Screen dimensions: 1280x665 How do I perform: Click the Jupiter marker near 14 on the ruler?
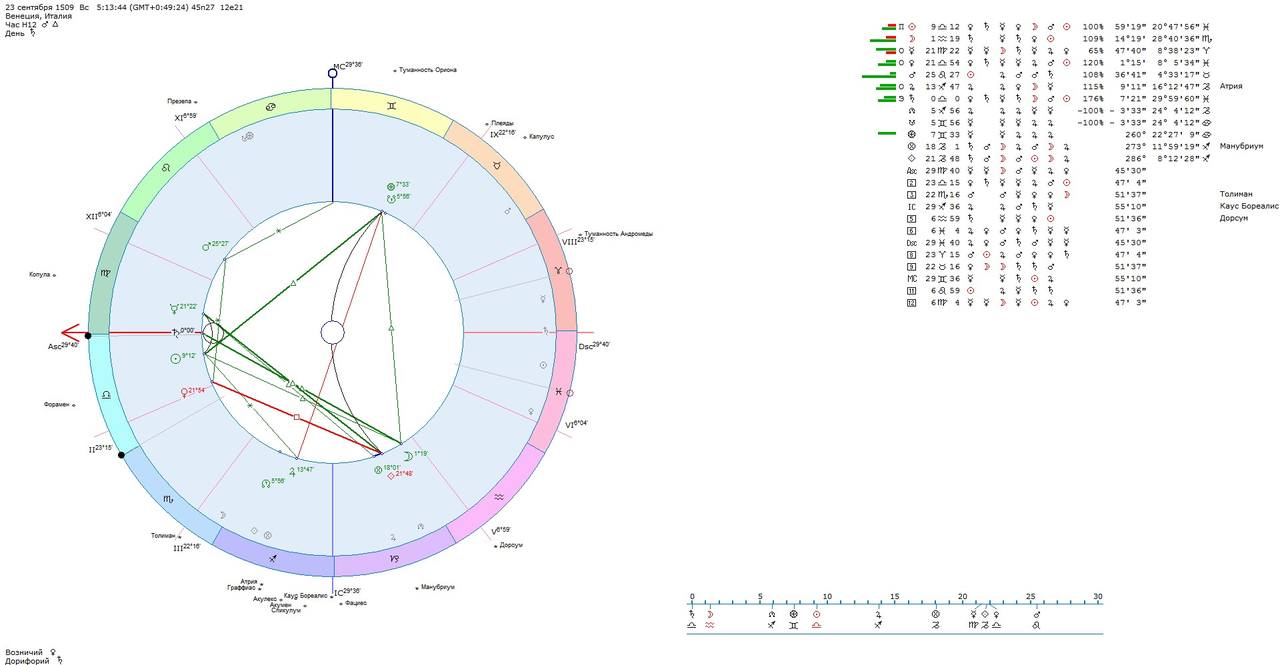click(879, 614)
